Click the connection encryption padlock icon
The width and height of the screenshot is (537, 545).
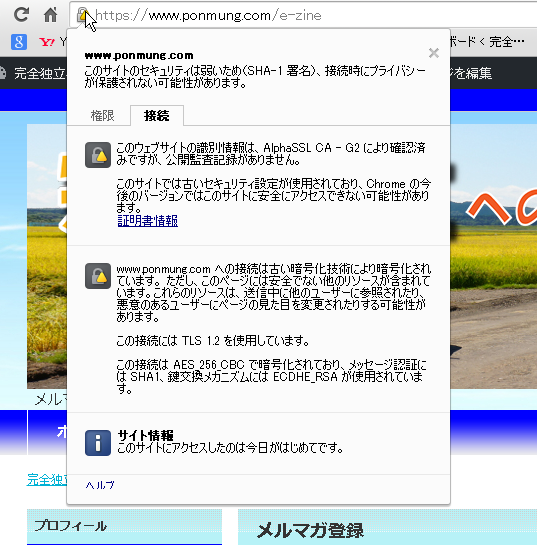tap(98, 276)
